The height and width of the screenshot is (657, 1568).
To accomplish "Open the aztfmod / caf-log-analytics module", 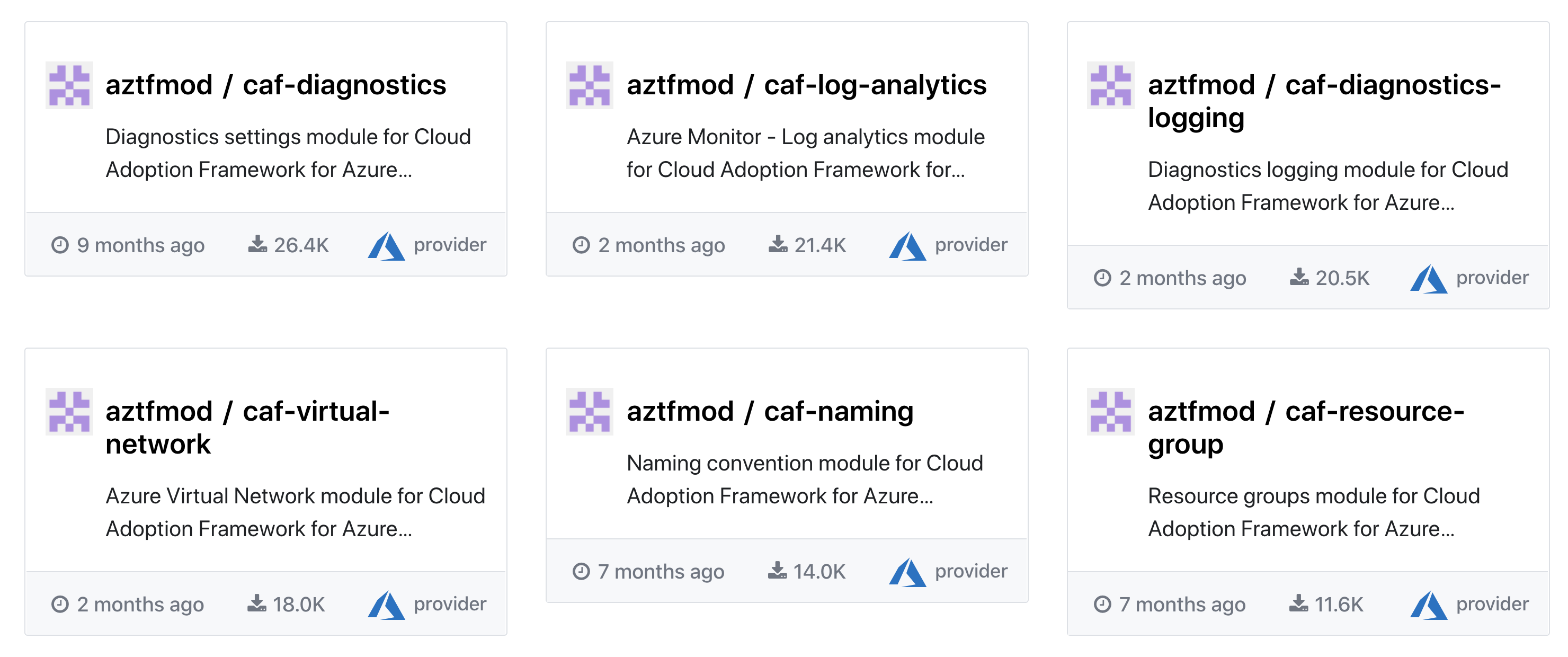I will (806, 85).
